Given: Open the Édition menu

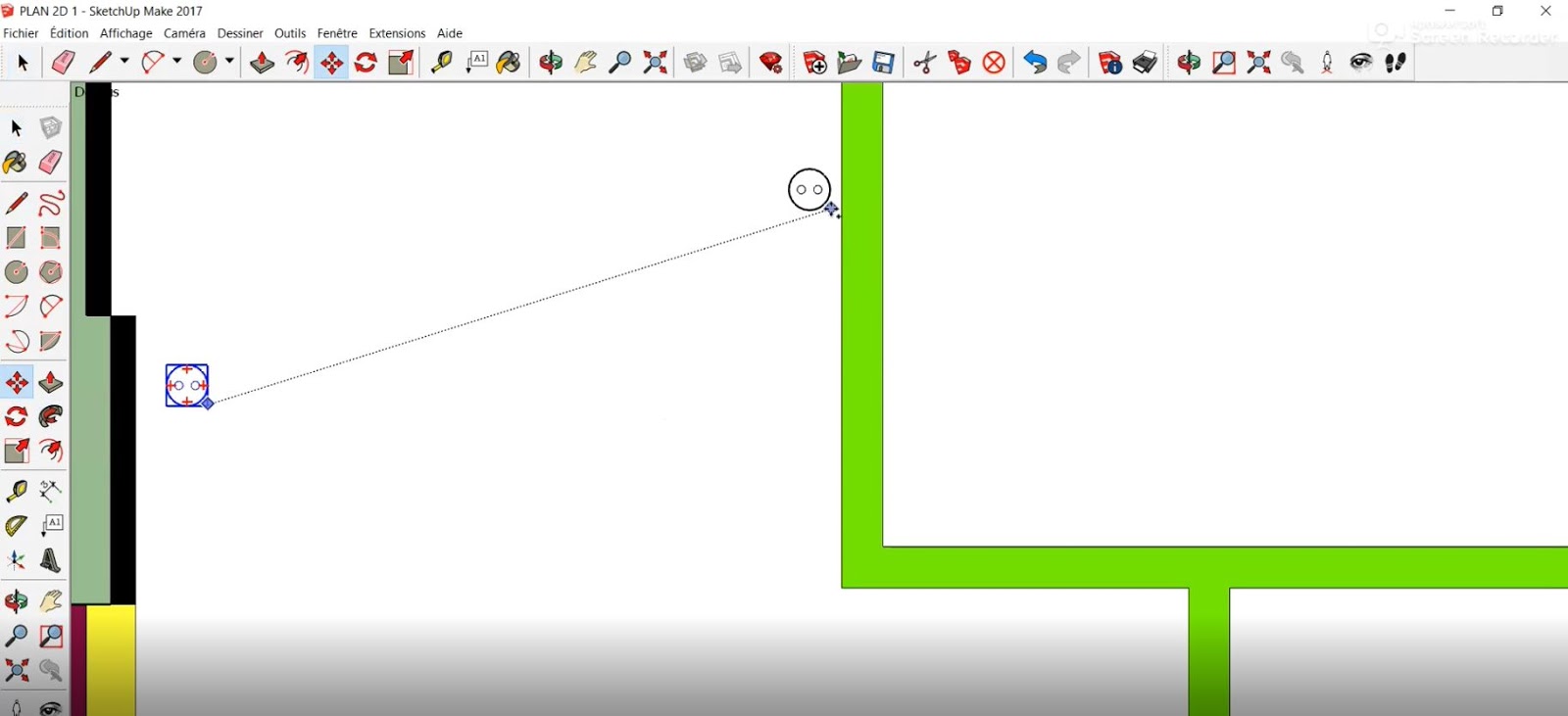Looking at the screenshot, I should [70, 33].
